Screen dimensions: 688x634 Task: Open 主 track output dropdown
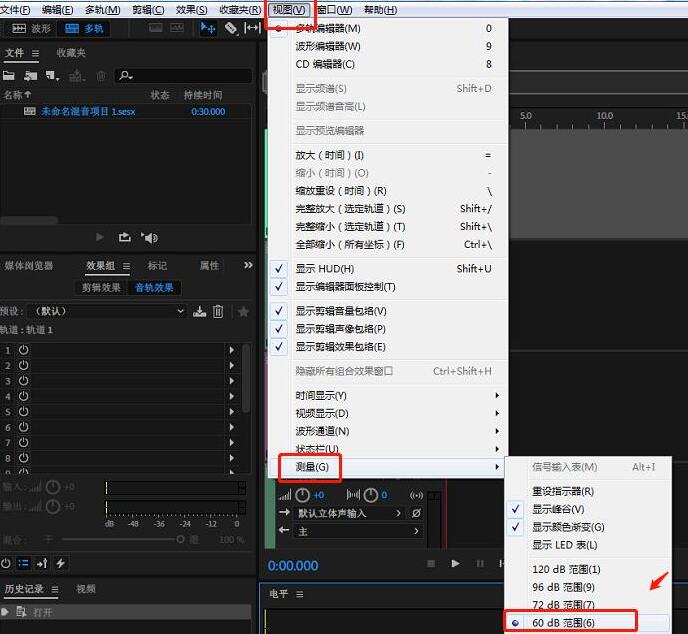358,531
